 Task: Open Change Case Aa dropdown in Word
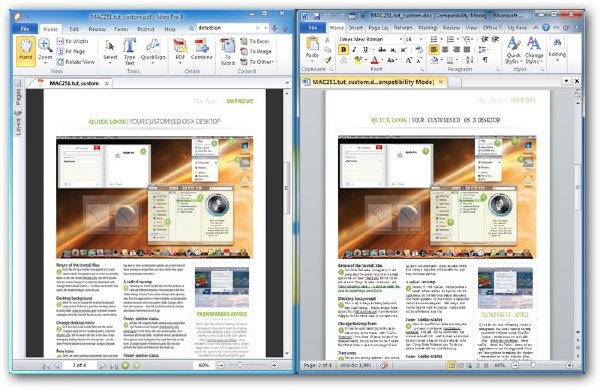click(x=392, y=60)
